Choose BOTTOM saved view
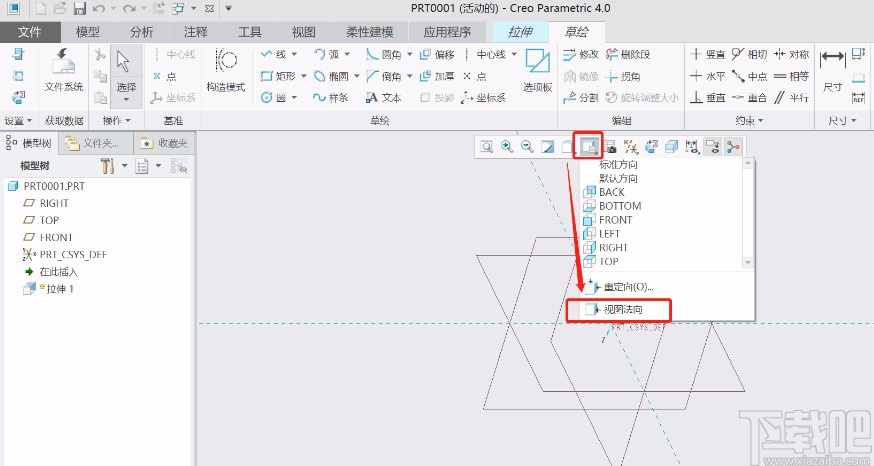This screenshot has width=874, height=466. coord(612,206)
